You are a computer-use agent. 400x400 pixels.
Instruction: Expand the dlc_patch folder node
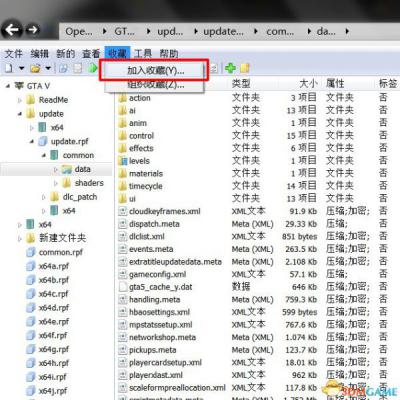(x=43, y=197)
